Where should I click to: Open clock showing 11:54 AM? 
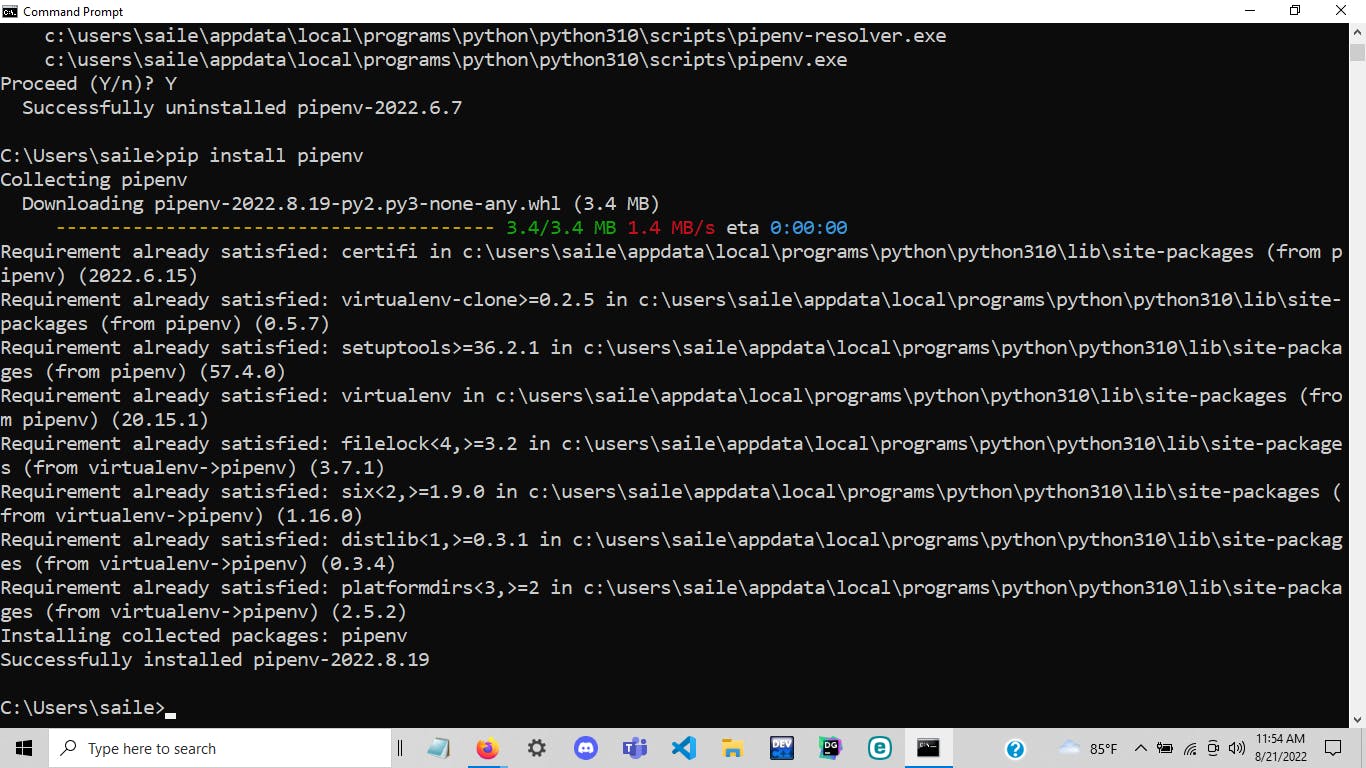click(x=1279, y=748)
